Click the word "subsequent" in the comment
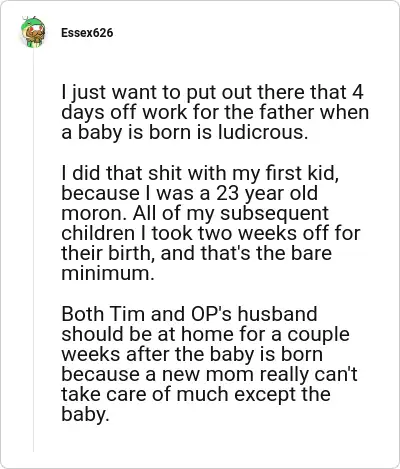Viewport: 400px width, 469px height. [x=274, y=214]
